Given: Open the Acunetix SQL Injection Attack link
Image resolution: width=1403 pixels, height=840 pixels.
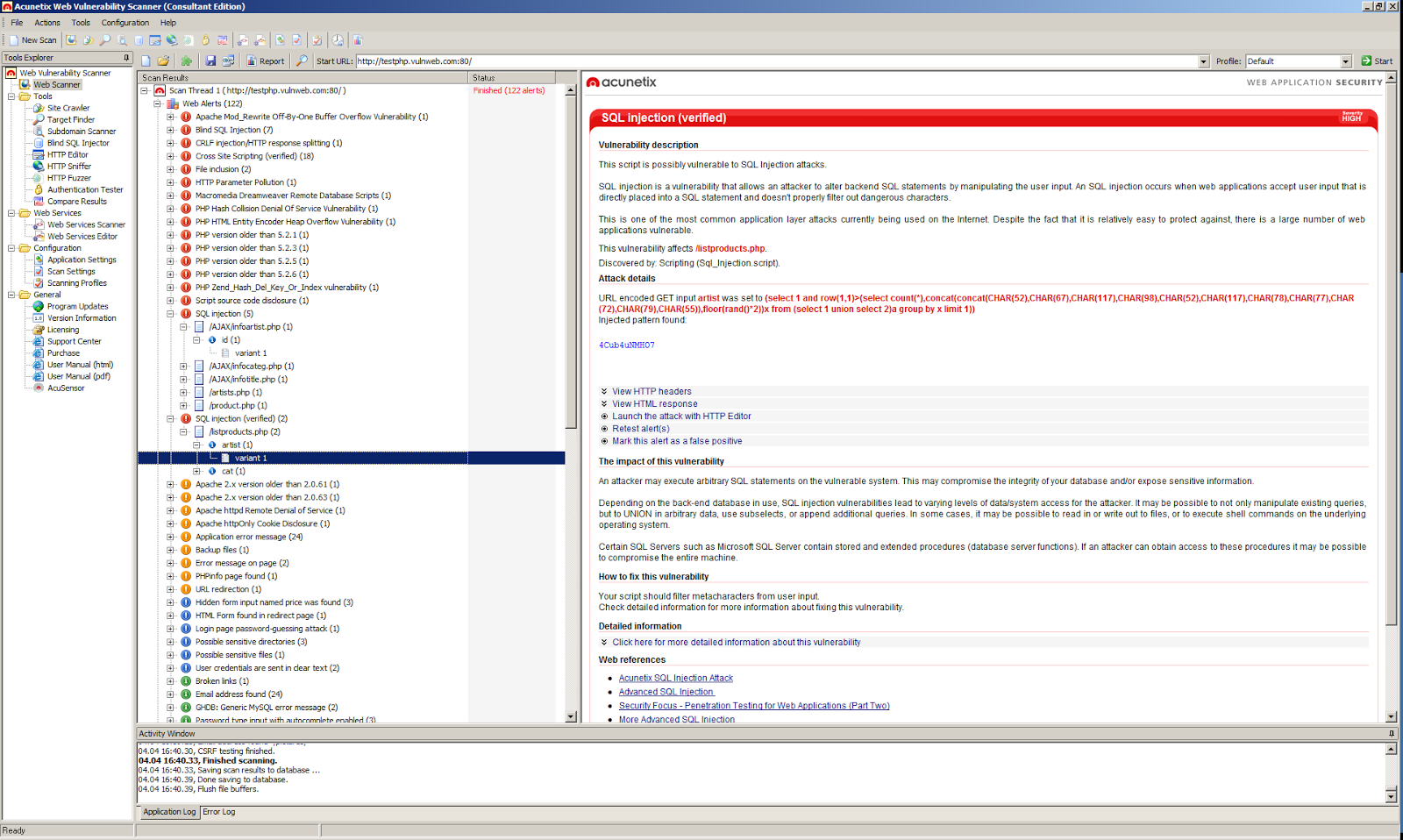Looking at the screenshot, I should pyautogui.click(x=675, y=677).
